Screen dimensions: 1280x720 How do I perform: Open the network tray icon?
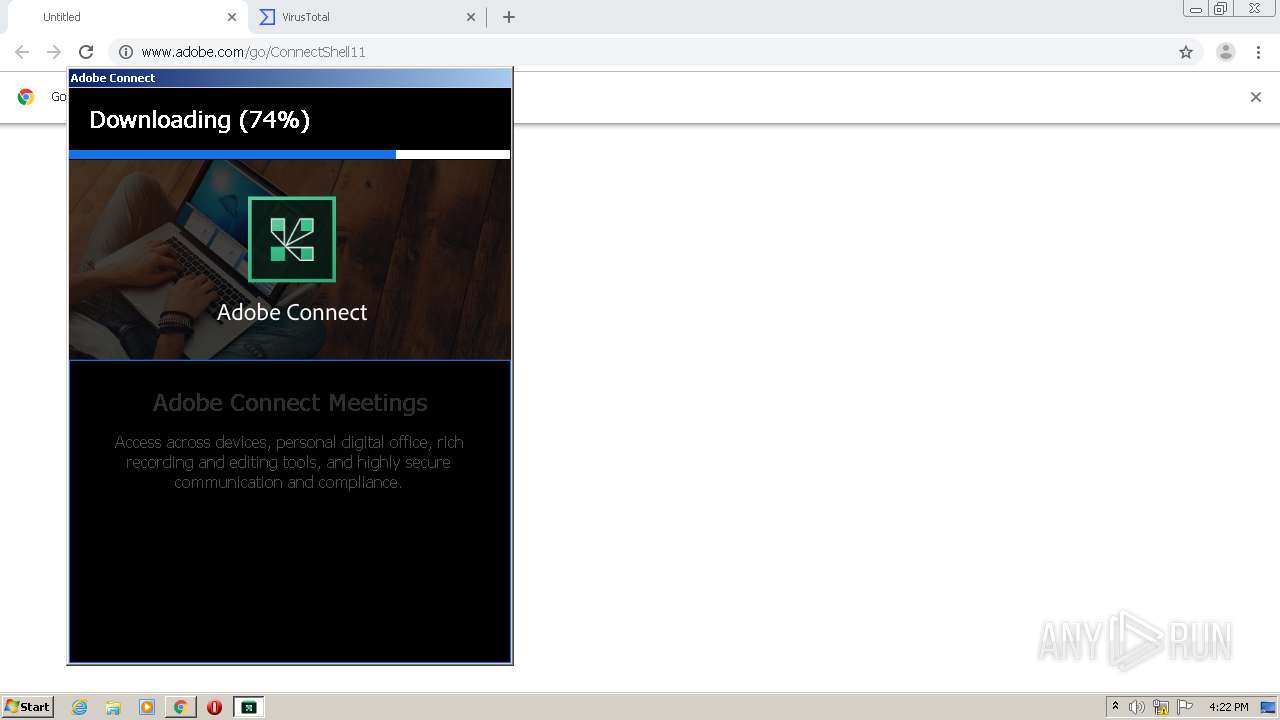coord(1161,707)
